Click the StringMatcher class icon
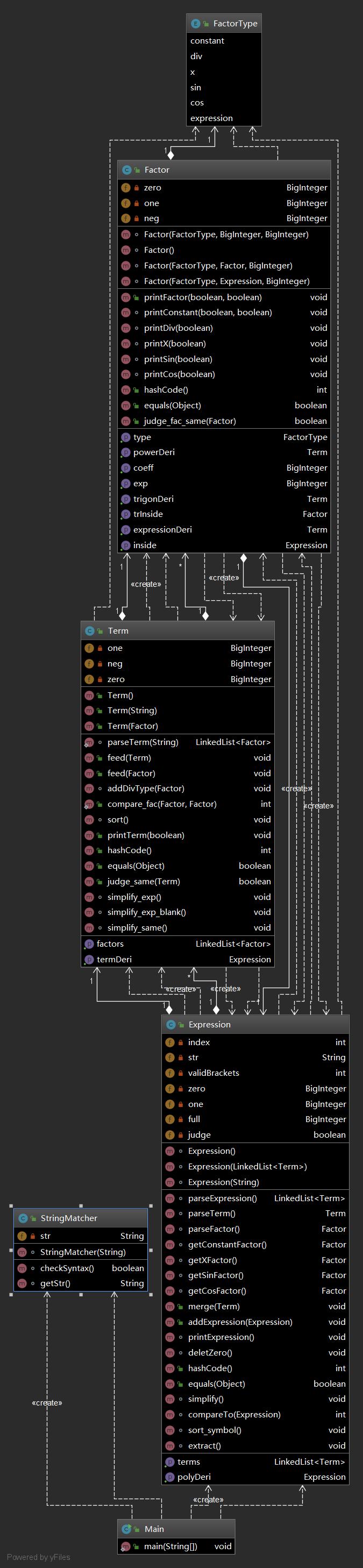Viewport: 363px width, 1568px height. point(23,1218)
